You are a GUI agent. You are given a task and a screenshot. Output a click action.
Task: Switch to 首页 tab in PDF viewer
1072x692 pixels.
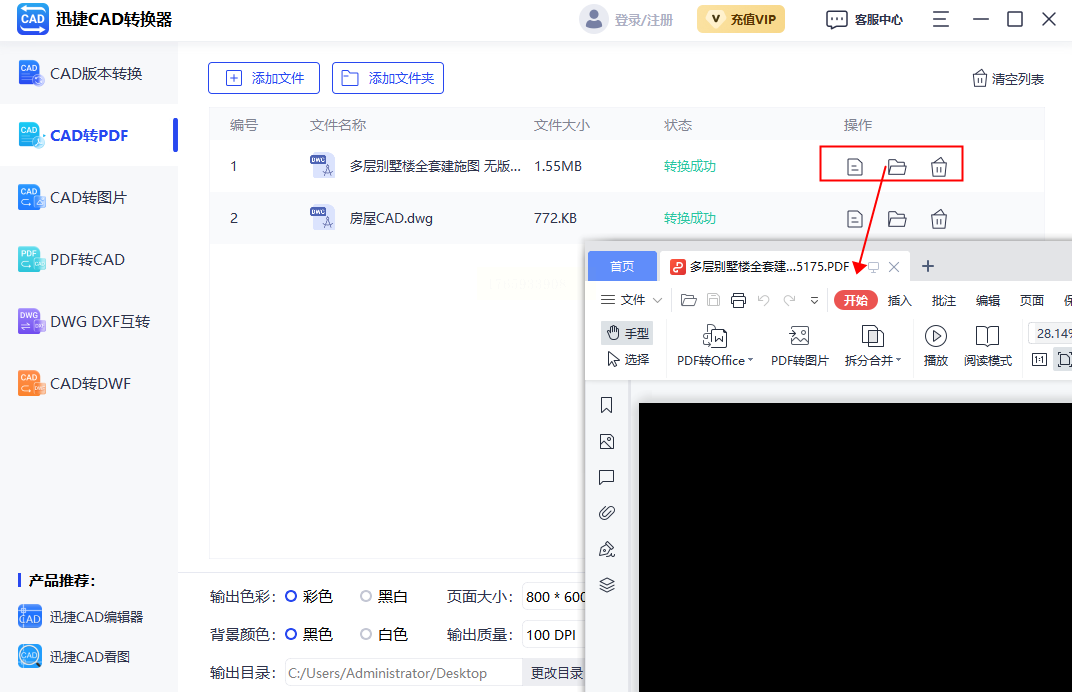point(622,266)
